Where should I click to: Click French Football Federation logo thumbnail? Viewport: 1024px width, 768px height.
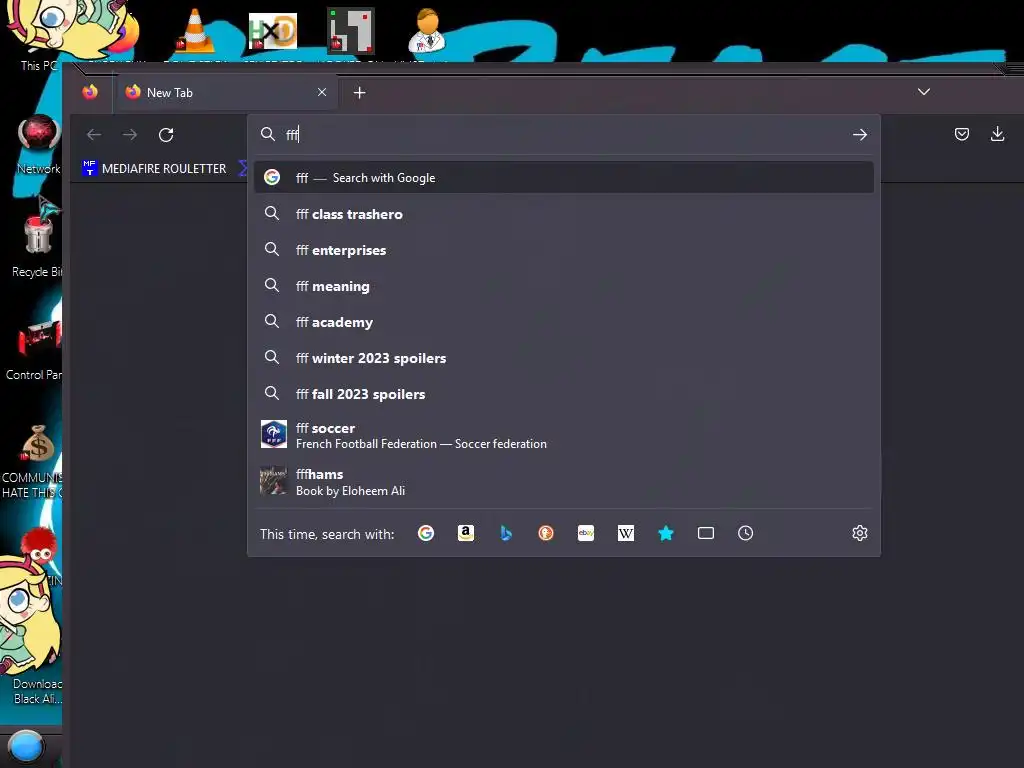[274, 434]
